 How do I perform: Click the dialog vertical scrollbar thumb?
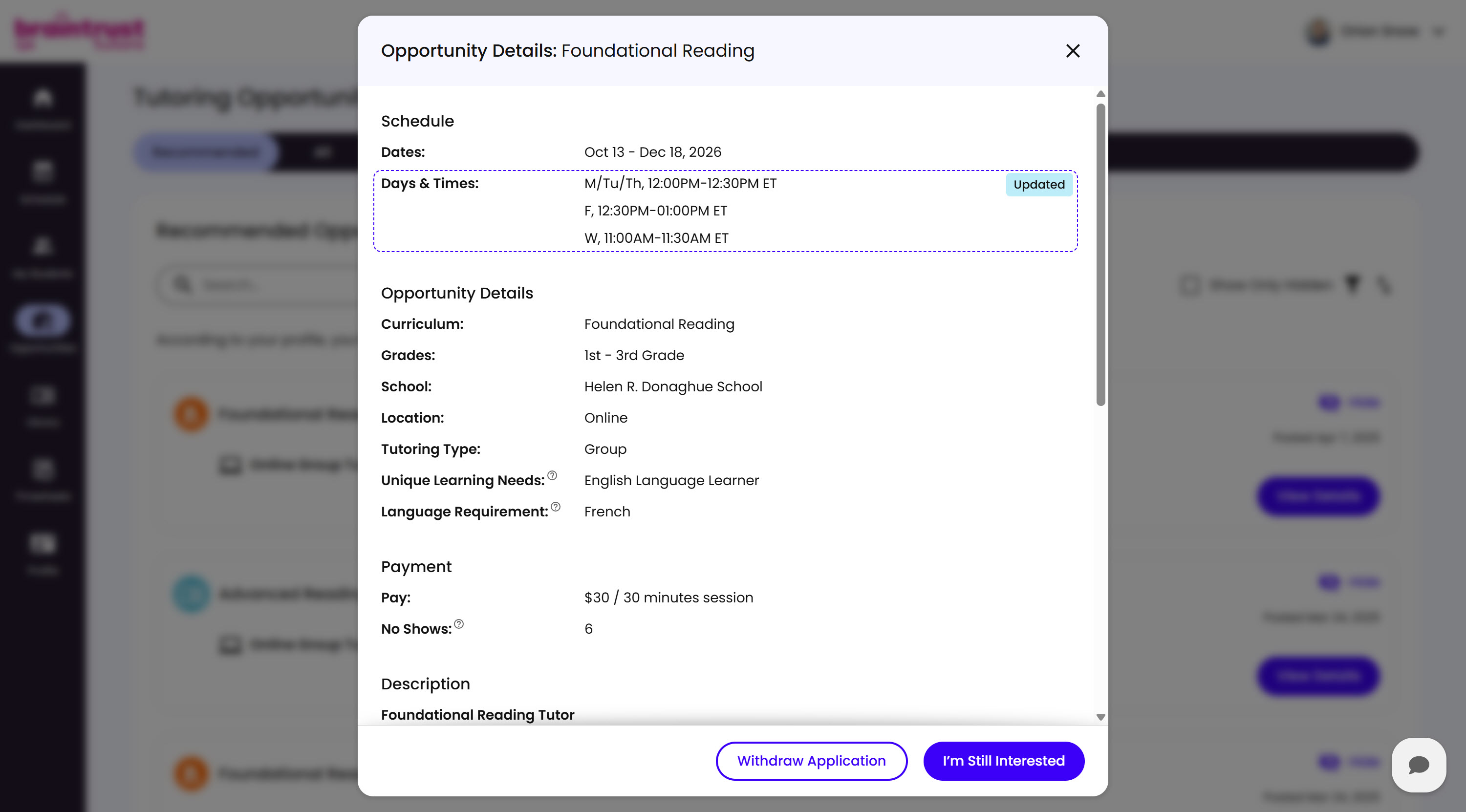tap(1100, 255)
